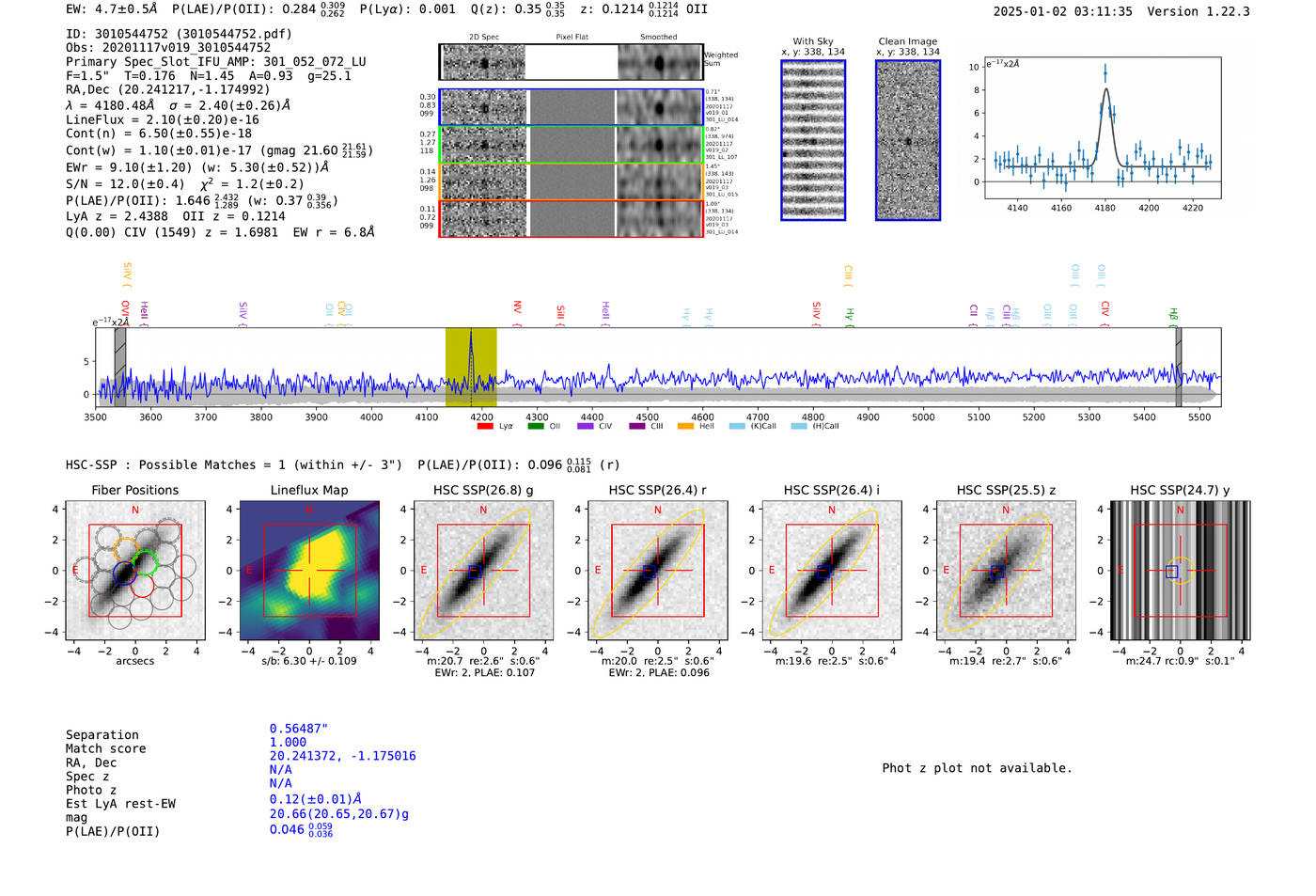Click the Gaussian emission line fit plot
The height and width of the screenshot is (896, 1316).
click(1103, 128)
